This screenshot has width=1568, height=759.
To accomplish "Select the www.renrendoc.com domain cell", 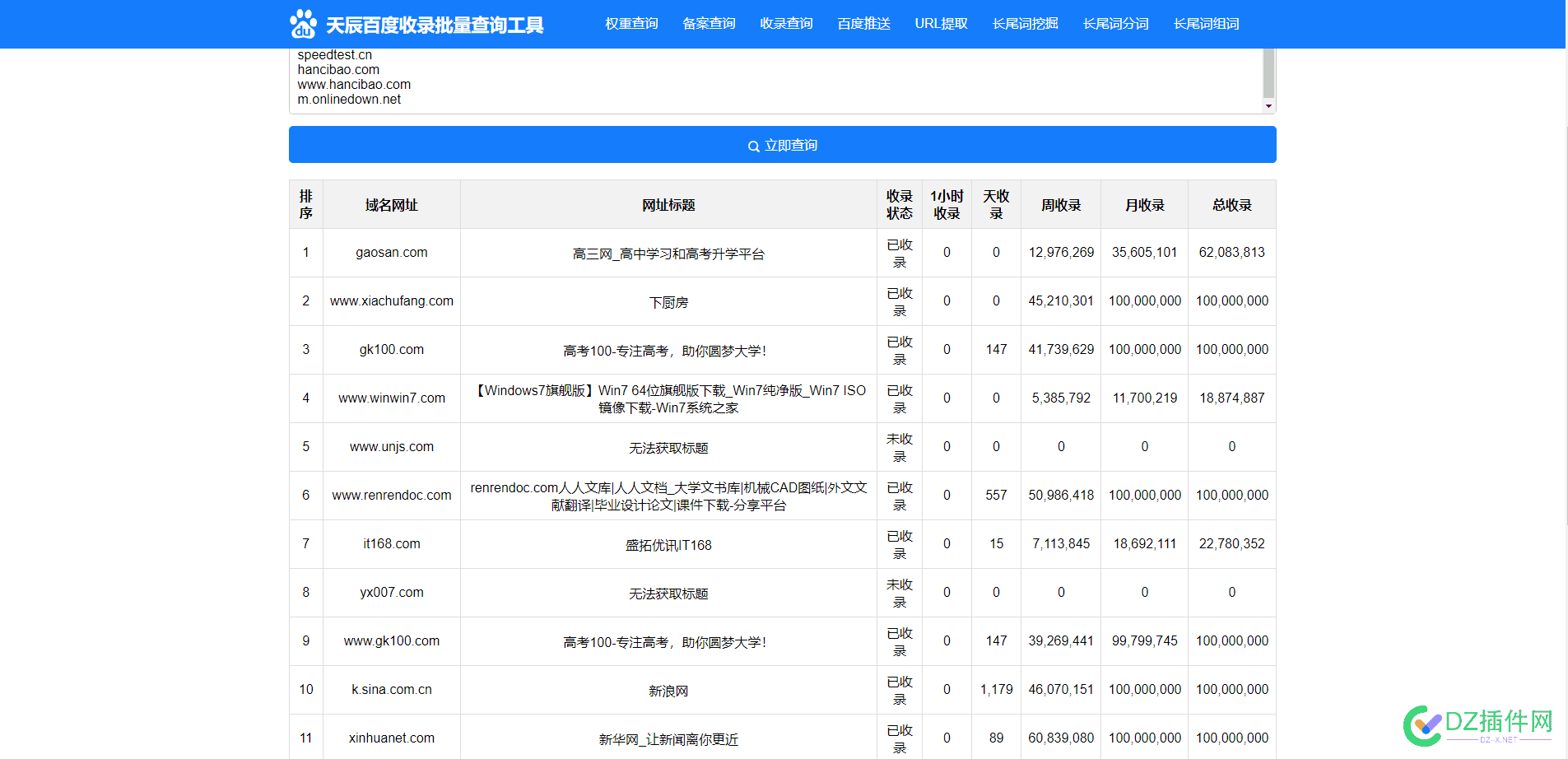I will tap(392, 496).
